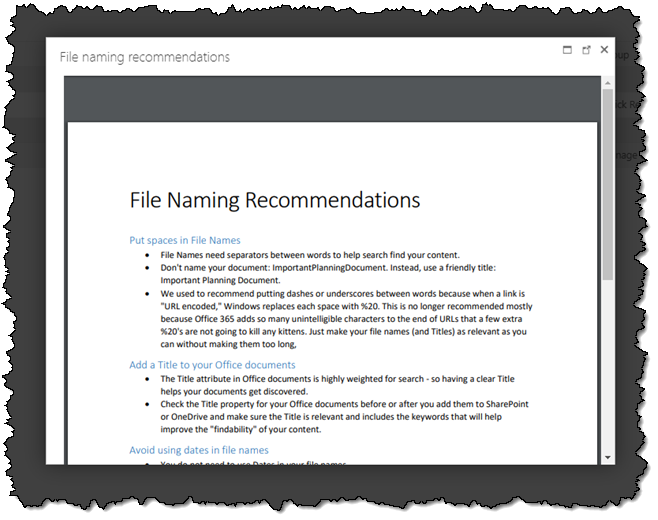Click the line starting 'Don't name your document'
This screenshot has height=520, width=658.
pyautogui.click(x=328, y=267)
